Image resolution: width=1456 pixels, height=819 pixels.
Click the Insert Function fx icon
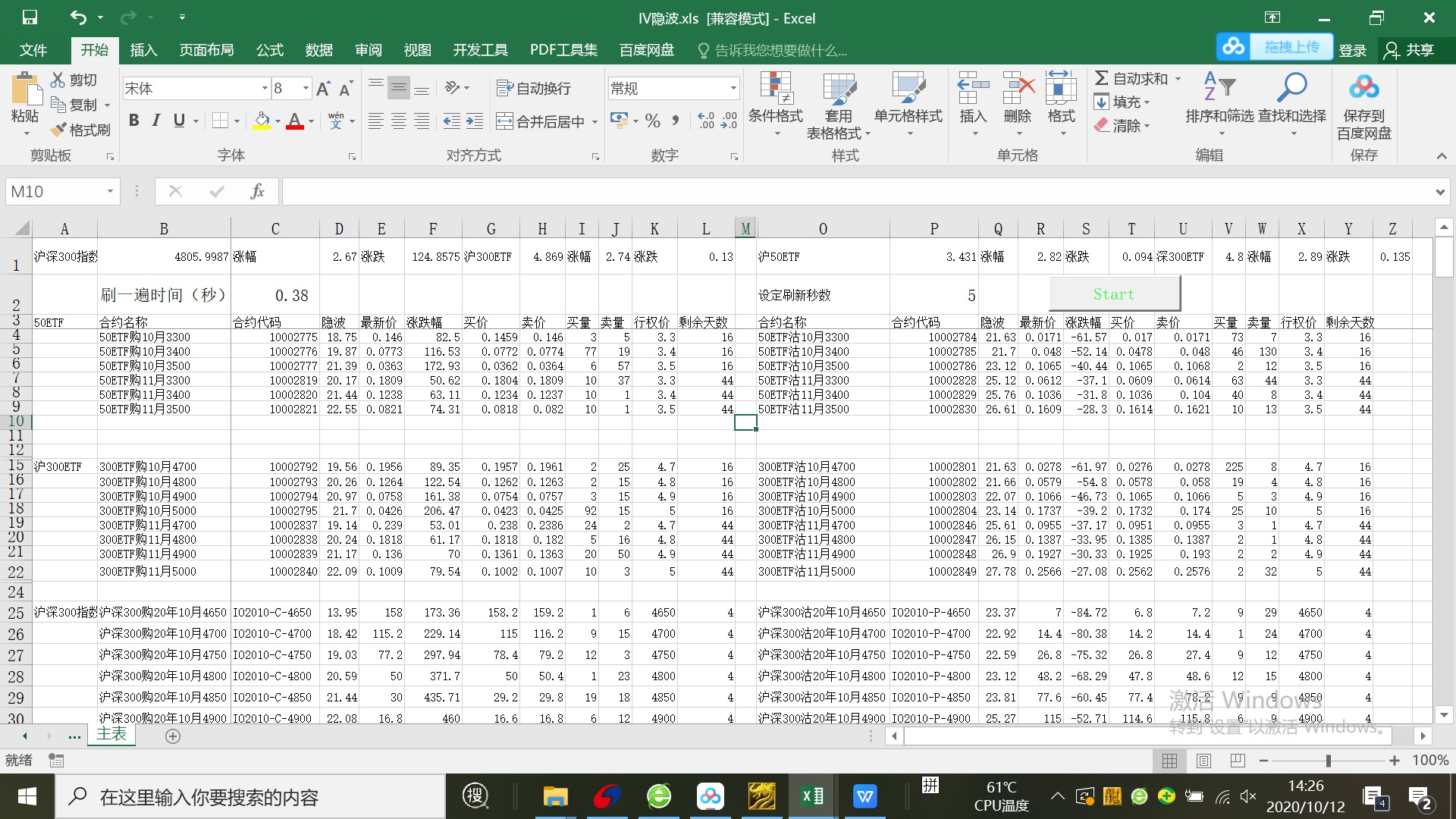(257, 191)
